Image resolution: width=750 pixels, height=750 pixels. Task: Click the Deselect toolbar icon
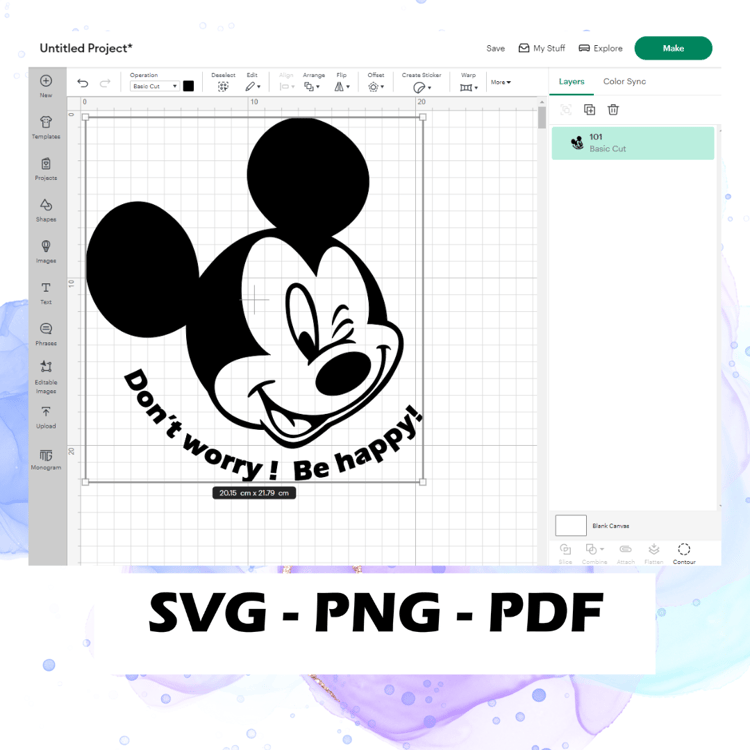(x=223, y=87)
